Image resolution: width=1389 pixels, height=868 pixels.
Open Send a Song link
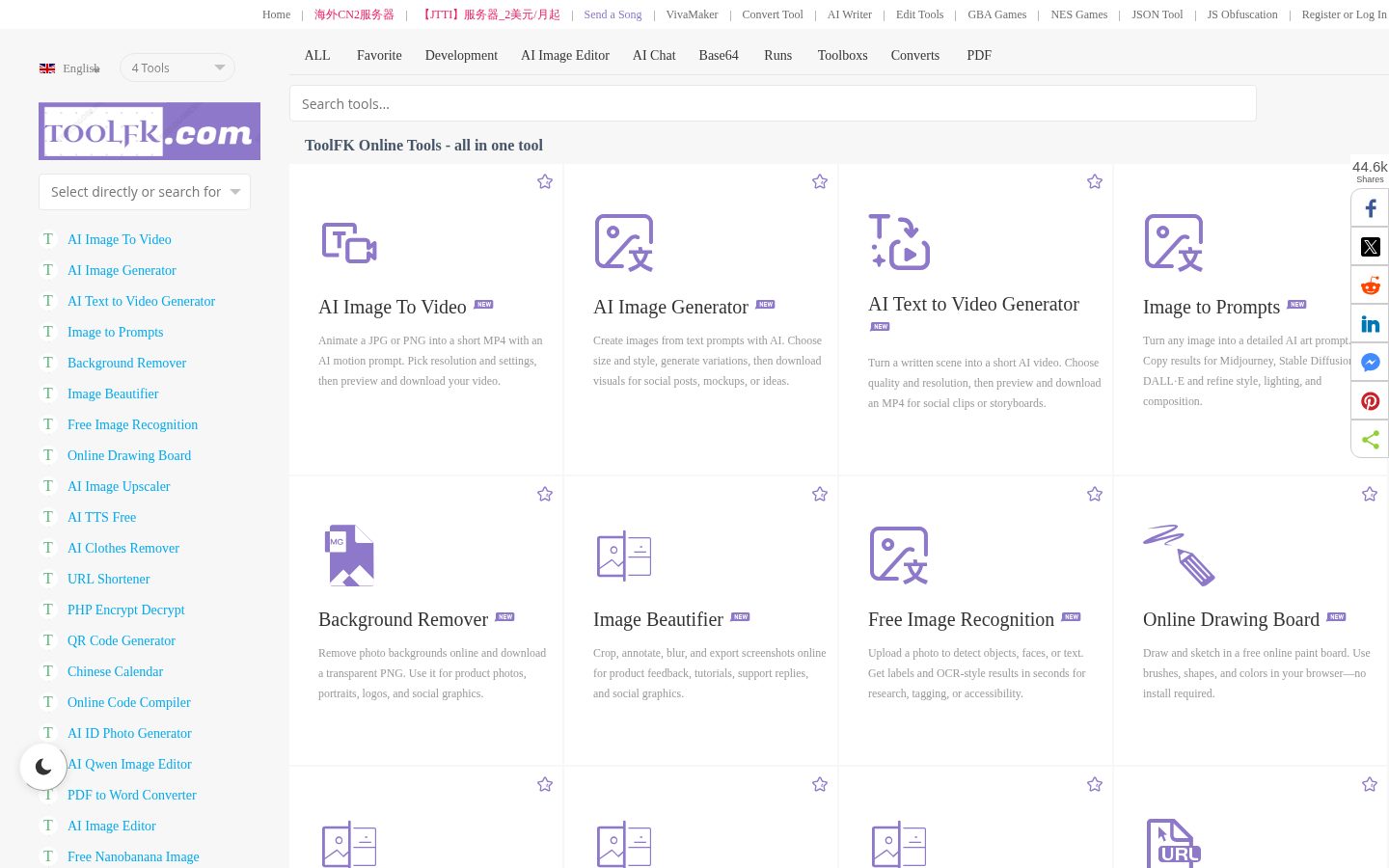(x=613, y=14)
